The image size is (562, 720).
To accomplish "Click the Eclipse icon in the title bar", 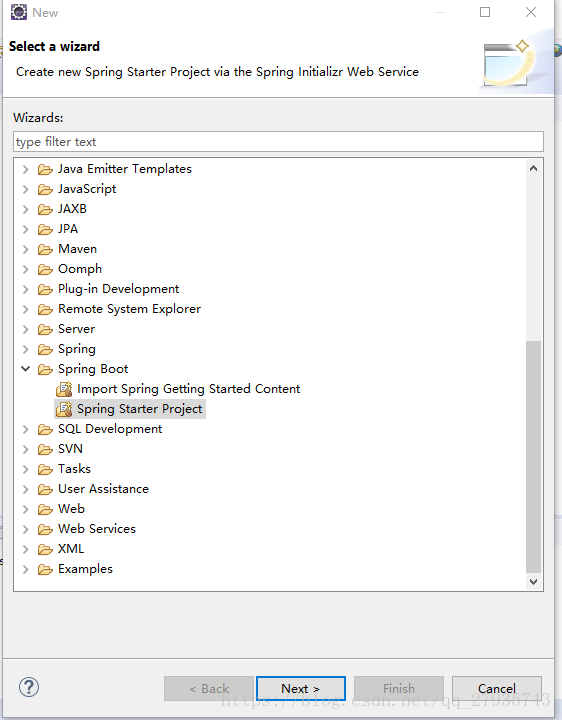I will click(19, 12).
